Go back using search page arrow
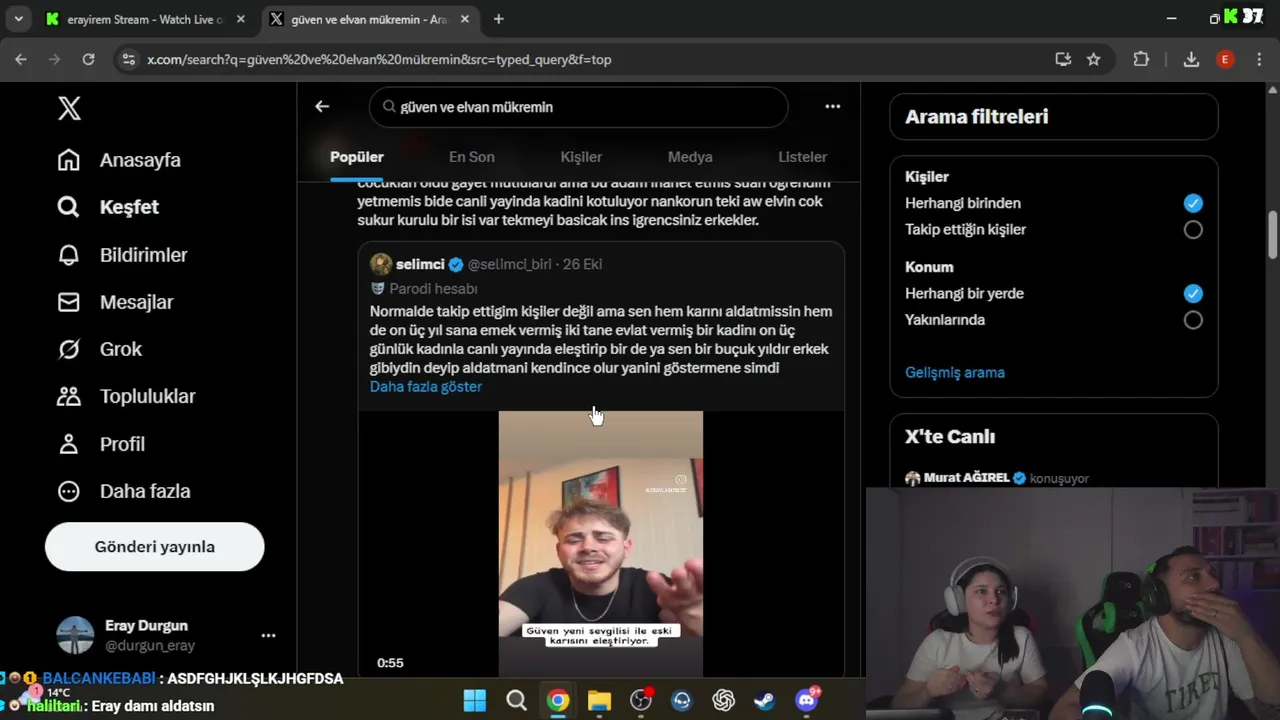The image size is (1280, 720). click(322, 107)
